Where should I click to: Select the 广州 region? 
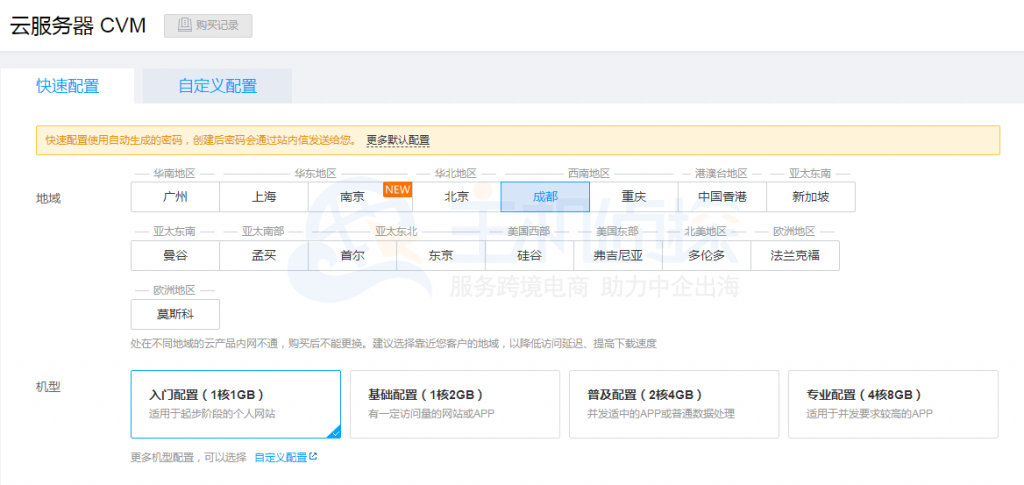point(175,196)
